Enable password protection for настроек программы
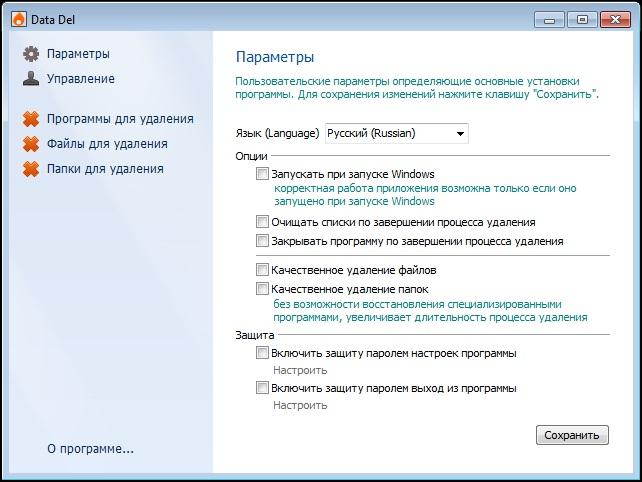The image size is (642, 482). click(262, 353)
